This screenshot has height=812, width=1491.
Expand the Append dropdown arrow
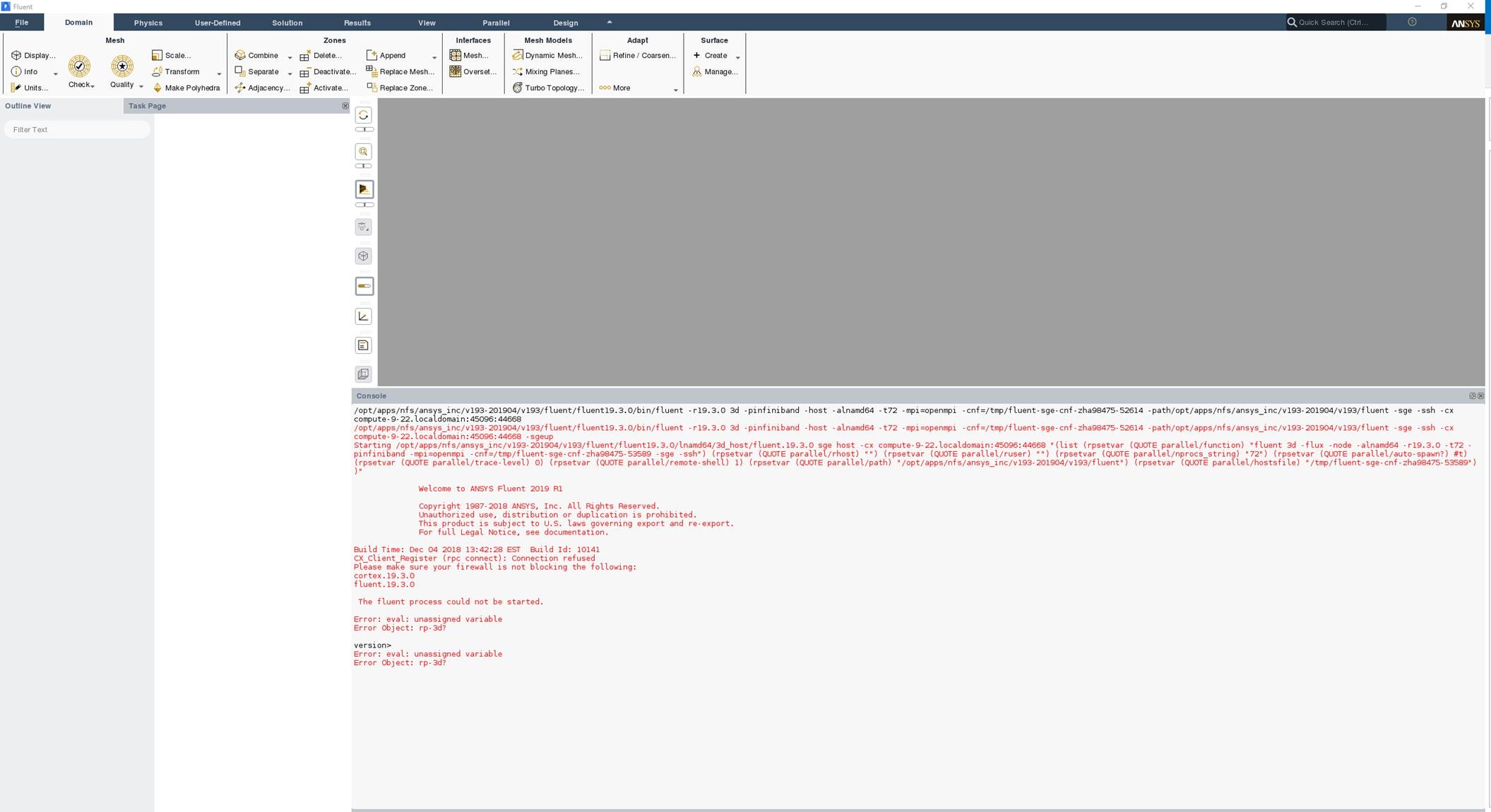pos(434,57)
